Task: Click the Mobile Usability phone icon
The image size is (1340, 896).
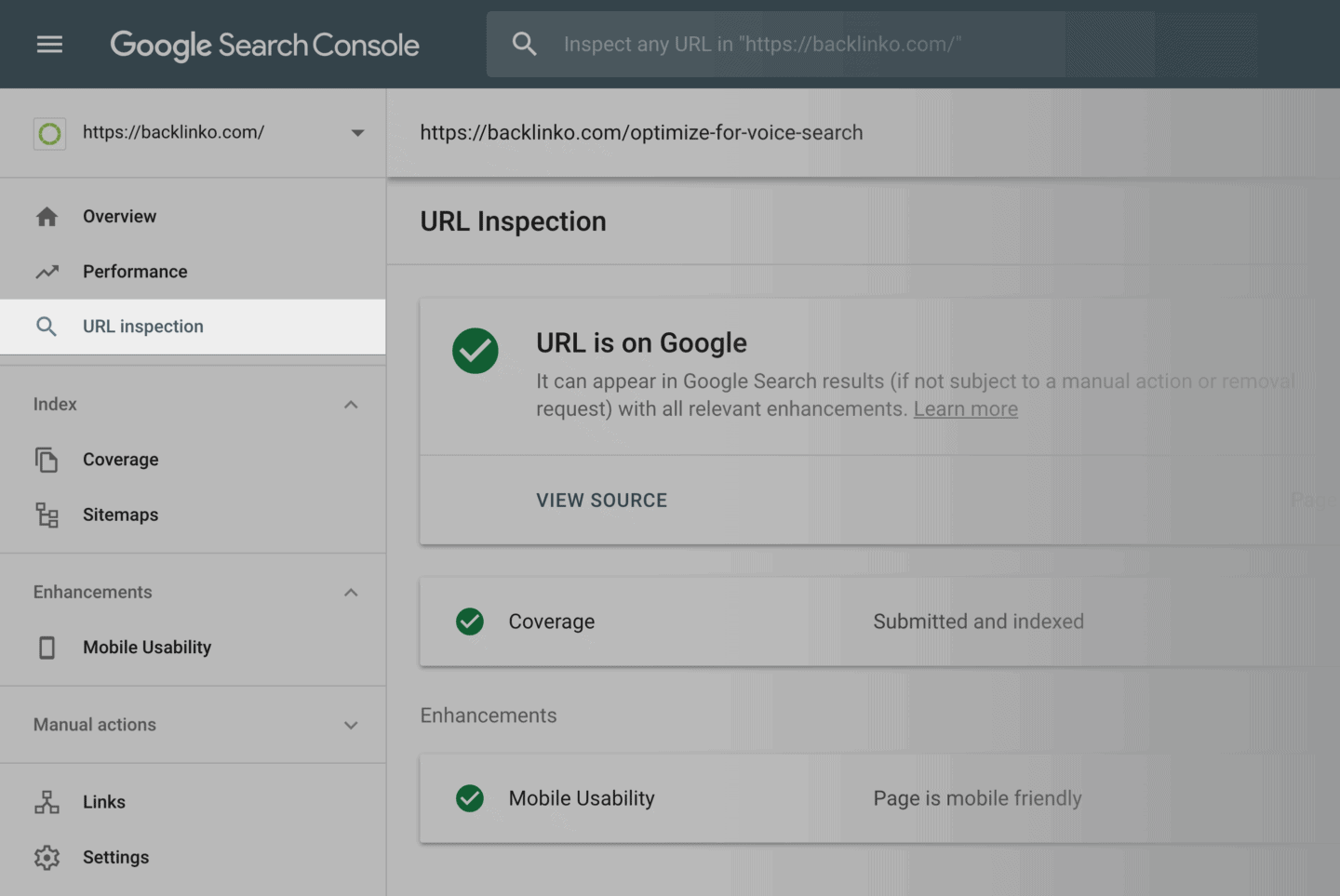Action: [x=47, y=647]
